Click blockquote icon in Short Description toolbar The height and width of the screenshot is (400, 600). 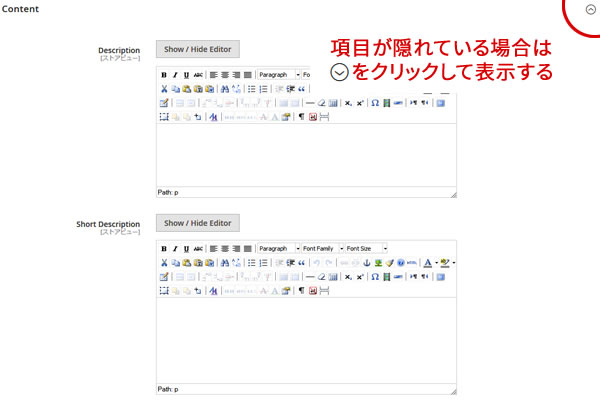(x=301, y=262)
